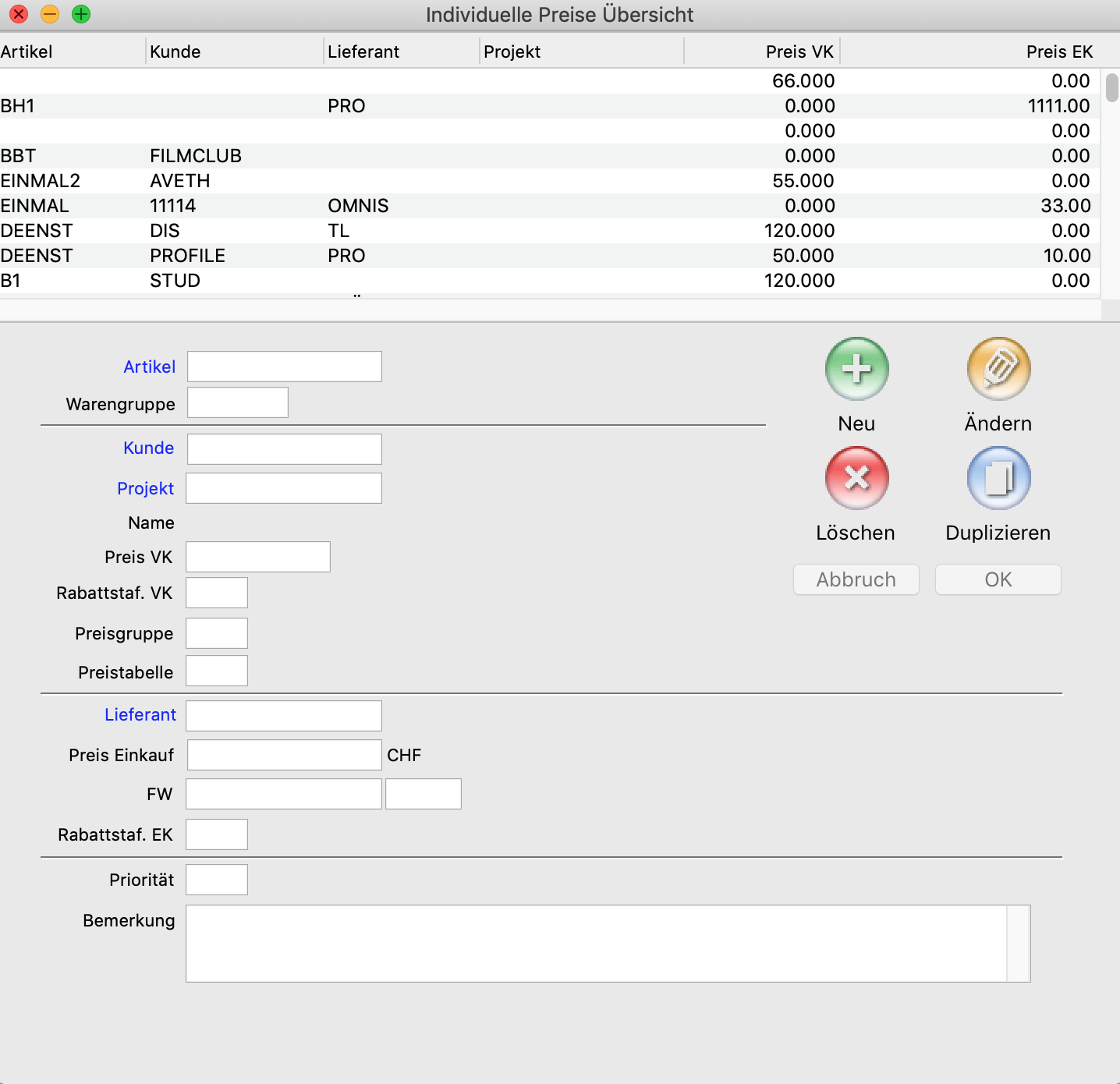Viewport: 1120px width, 1084px height.
Task: Click into the Priorität field
Action: (x=217, y=880)
